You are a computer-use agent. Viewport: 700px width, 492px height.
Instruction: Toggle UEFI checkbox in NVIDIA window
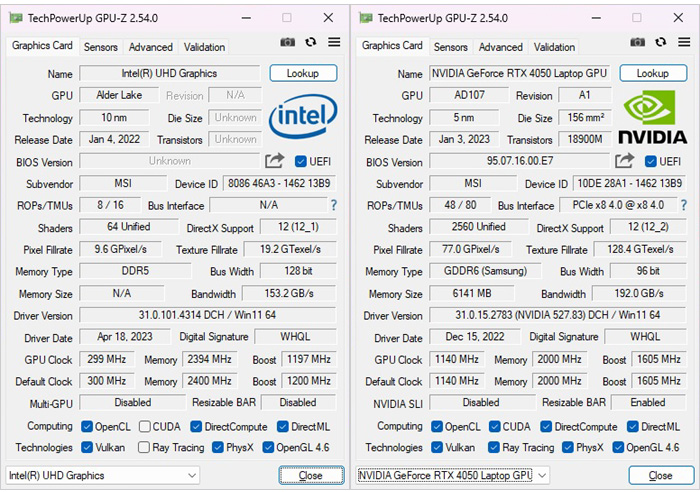(x=651, y=161)
